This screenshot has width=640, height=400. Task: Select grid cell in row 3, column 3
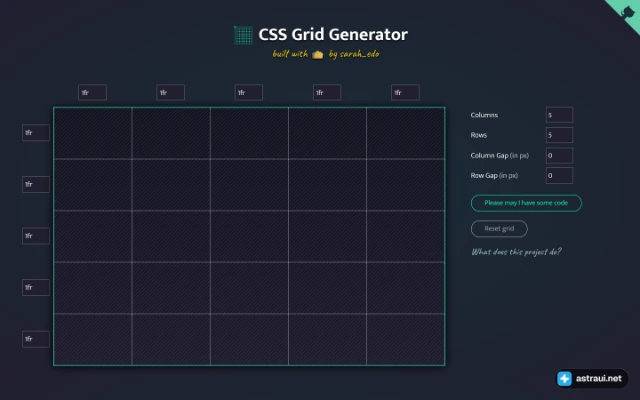tap(249, 236)
